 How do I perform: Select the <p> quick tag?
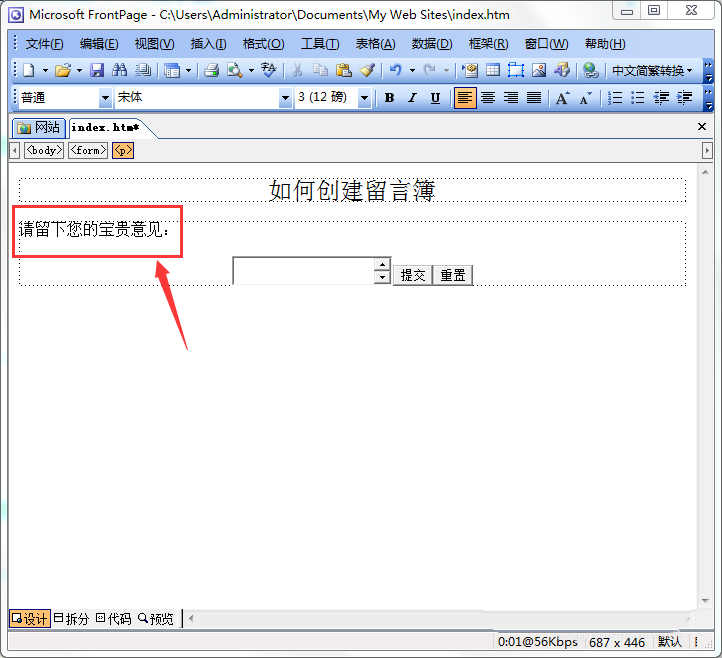click(123, 151)
